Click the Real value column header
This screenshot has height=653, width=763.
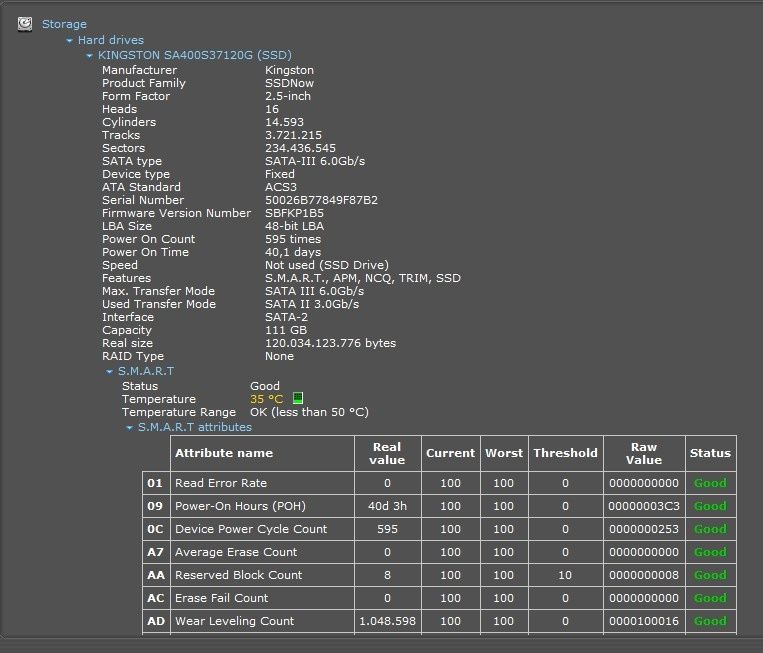[x=387, y=453]
